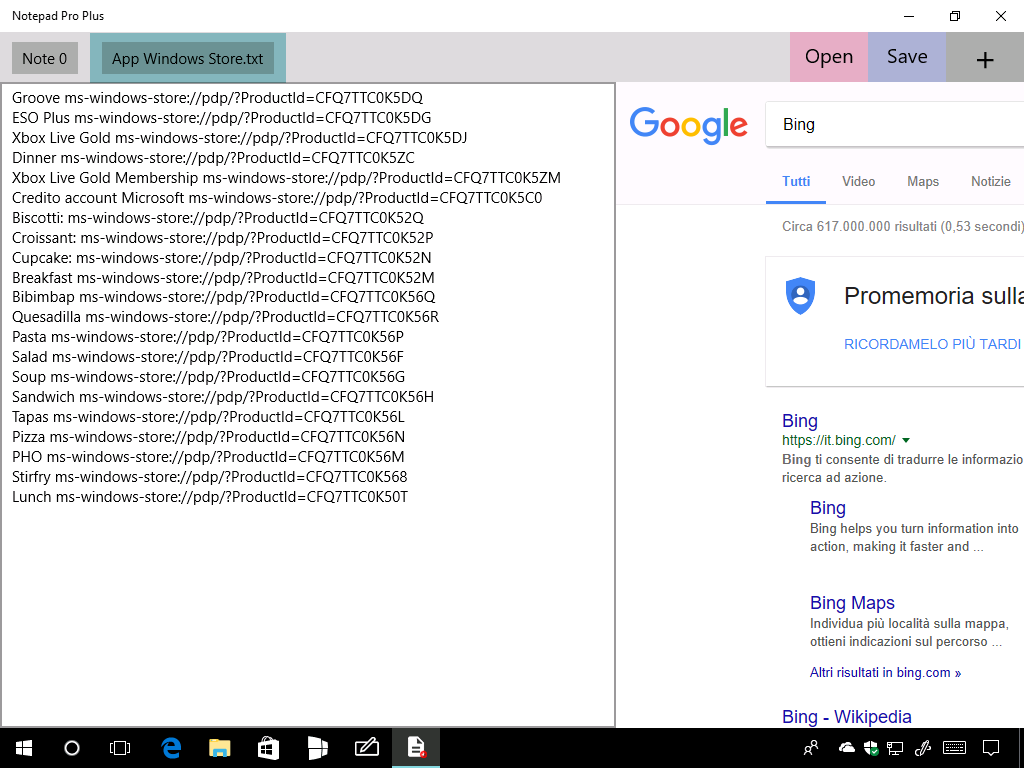Click the Google search box containing Bing
Viewport: 1024px width, 768px height.
pos(895,124)
